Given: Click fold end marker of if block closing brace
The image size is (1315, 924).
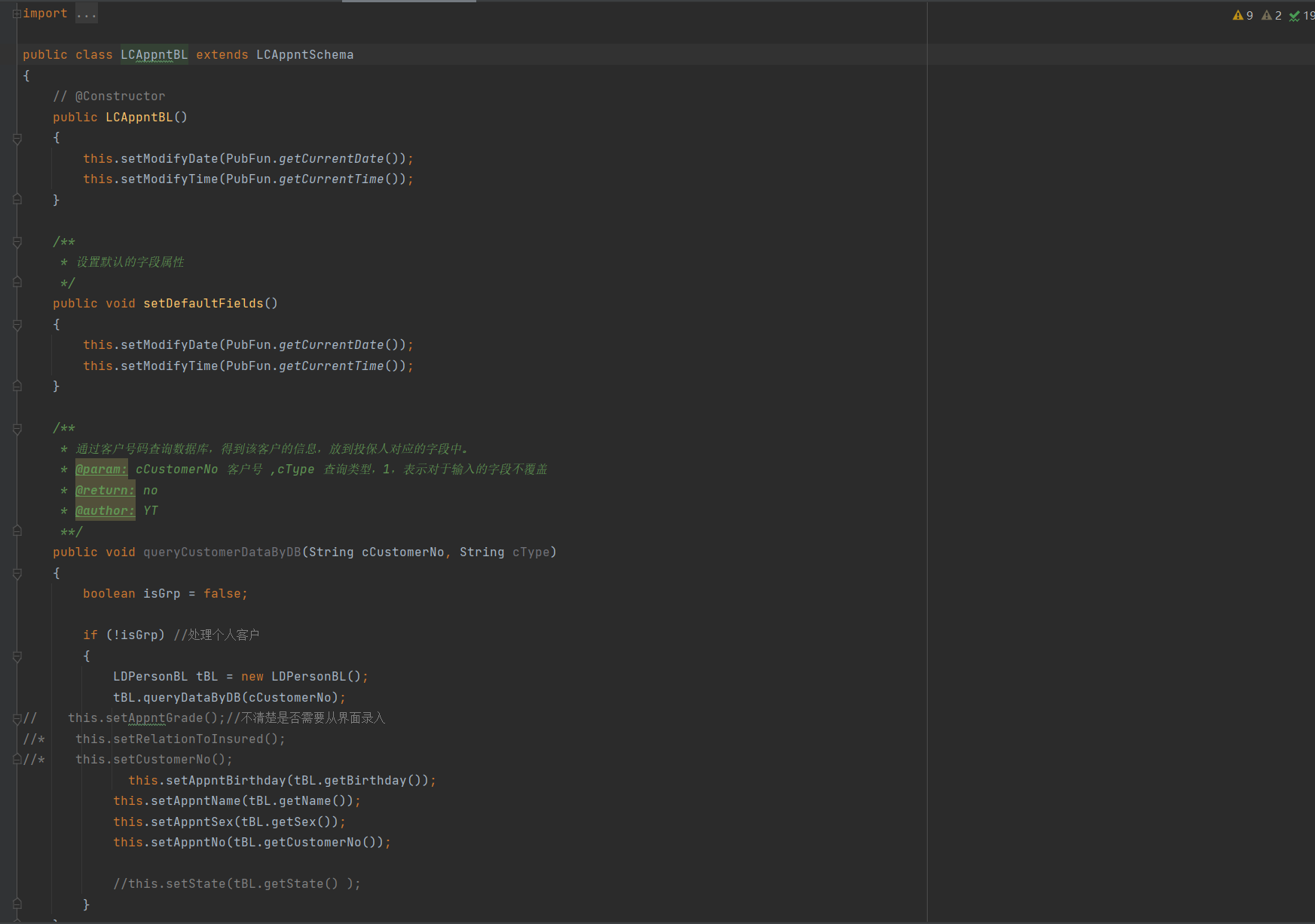Looking at the screenshot, I should [17, 904].
